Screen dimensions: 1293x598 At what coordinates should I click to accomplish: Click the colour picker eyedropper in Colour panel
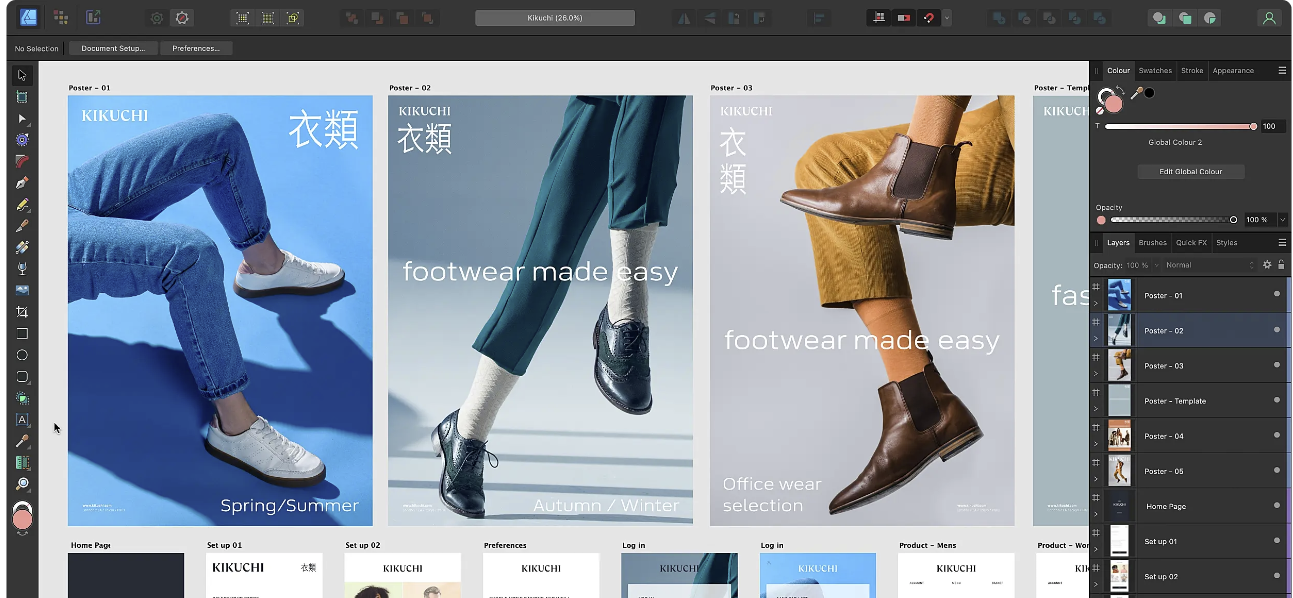click(1137, 93)
